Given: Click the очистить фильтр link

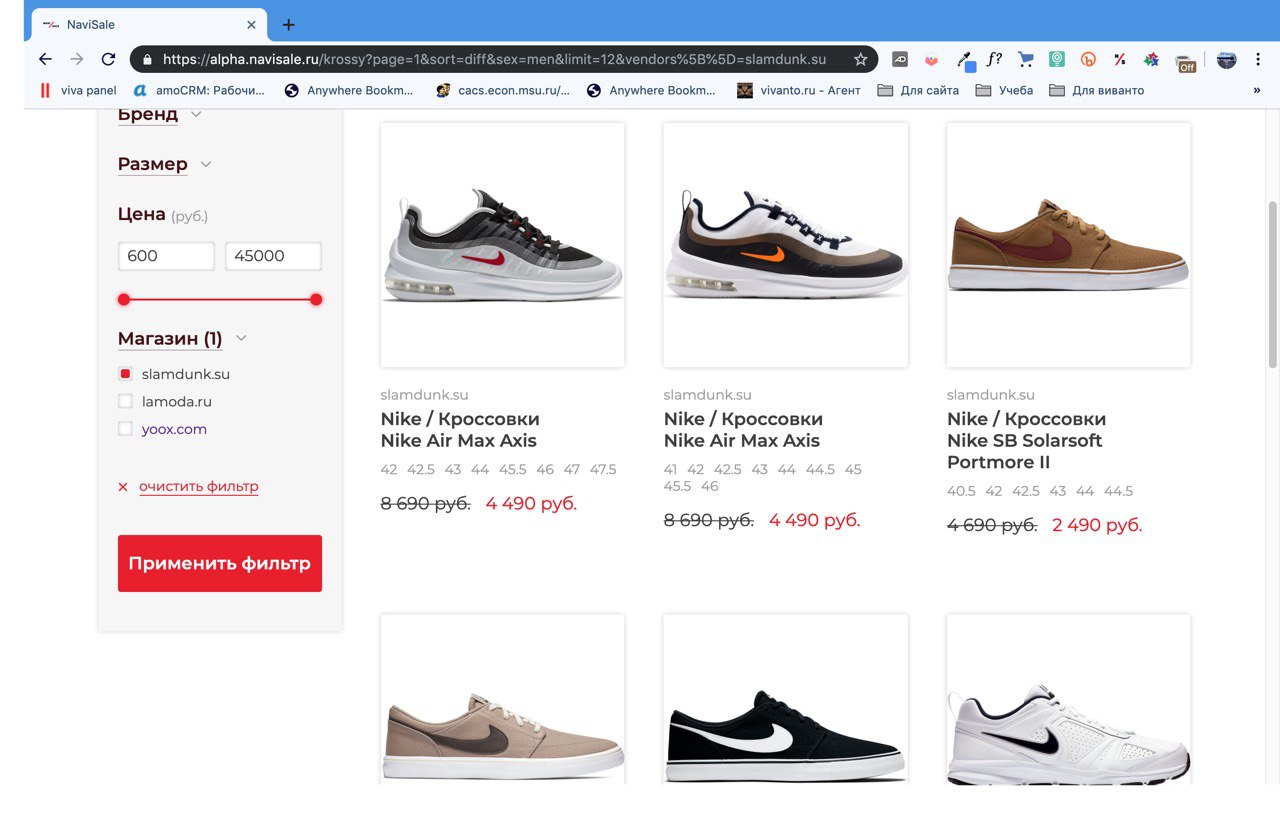Looking at the screenshot, I should [x=199, y=487].
